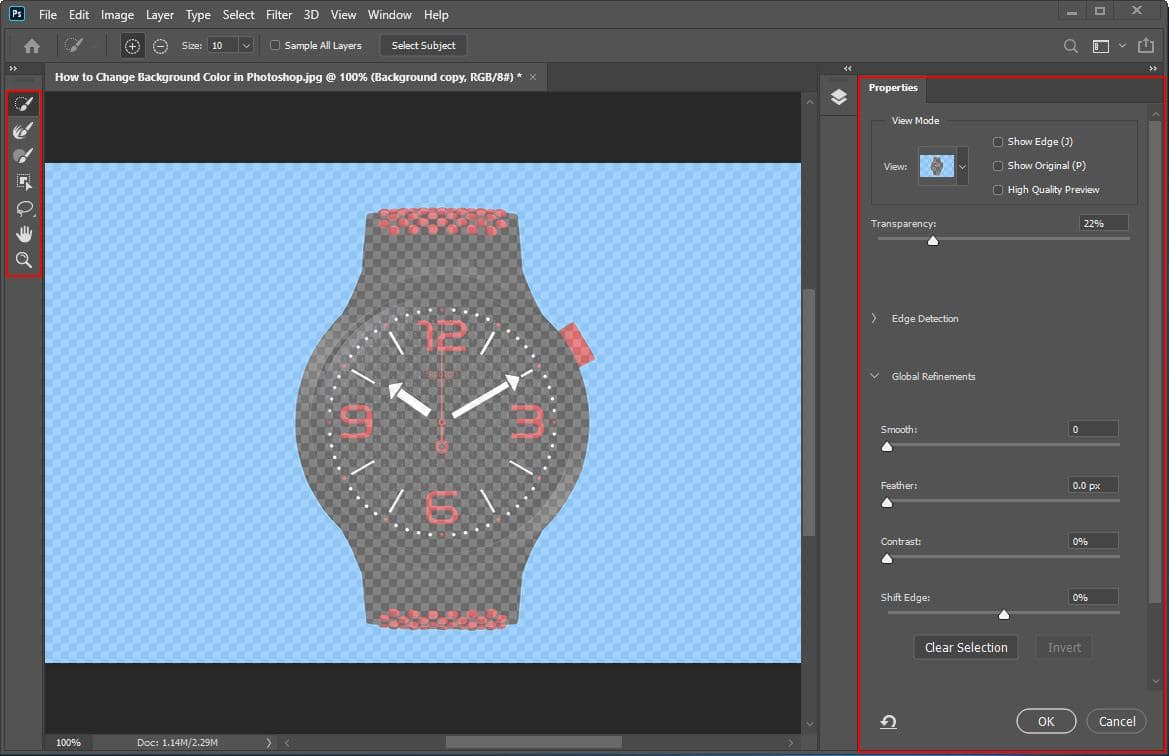Select the Refine Edge Brush tool

24,130
